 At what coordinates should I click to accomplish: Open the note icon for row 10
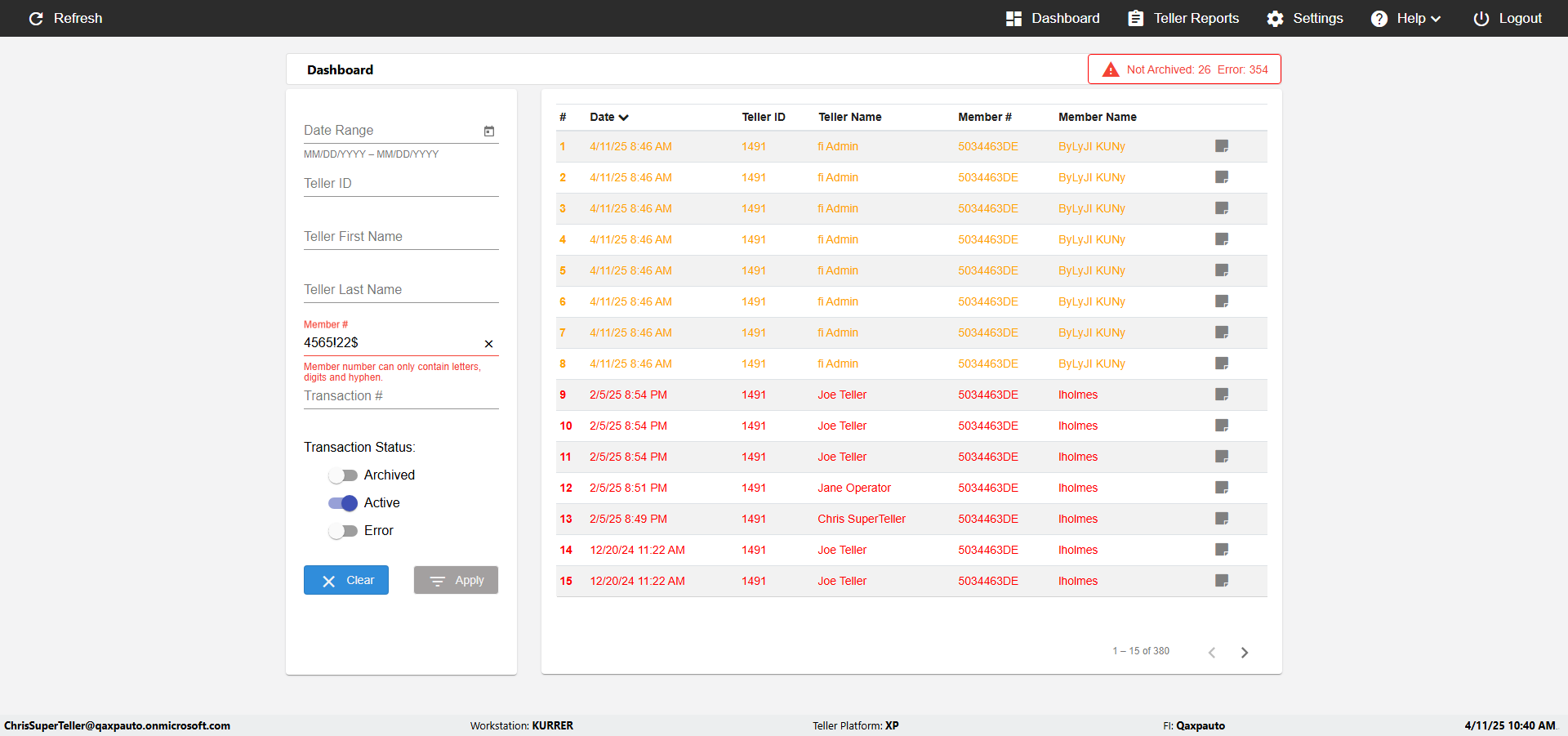click(x=1222, y=426)
